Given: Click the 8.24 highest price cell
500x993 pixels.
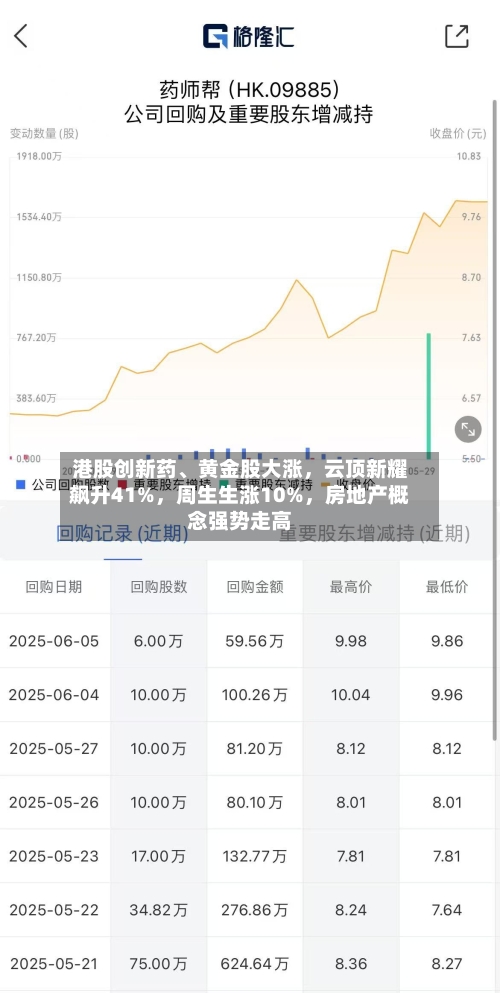Looking at the screenshot, I should point(351,910).
